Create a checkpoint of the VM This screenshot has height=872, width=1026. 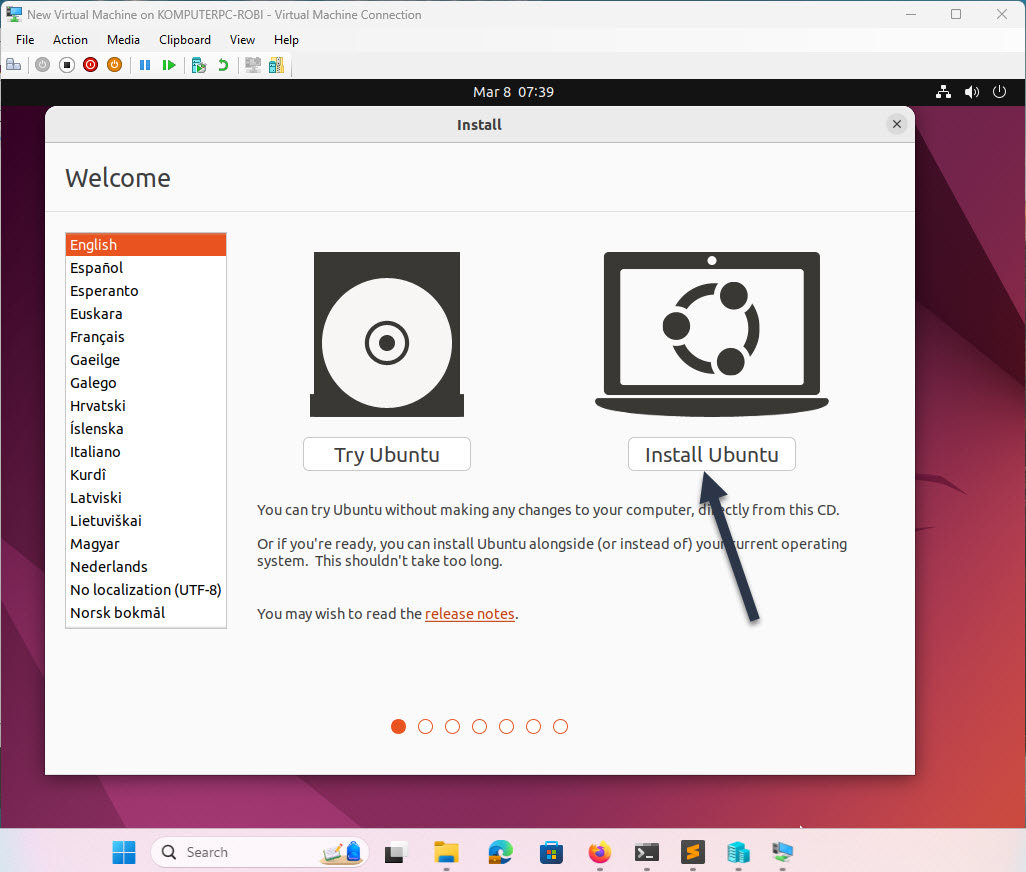199,64
